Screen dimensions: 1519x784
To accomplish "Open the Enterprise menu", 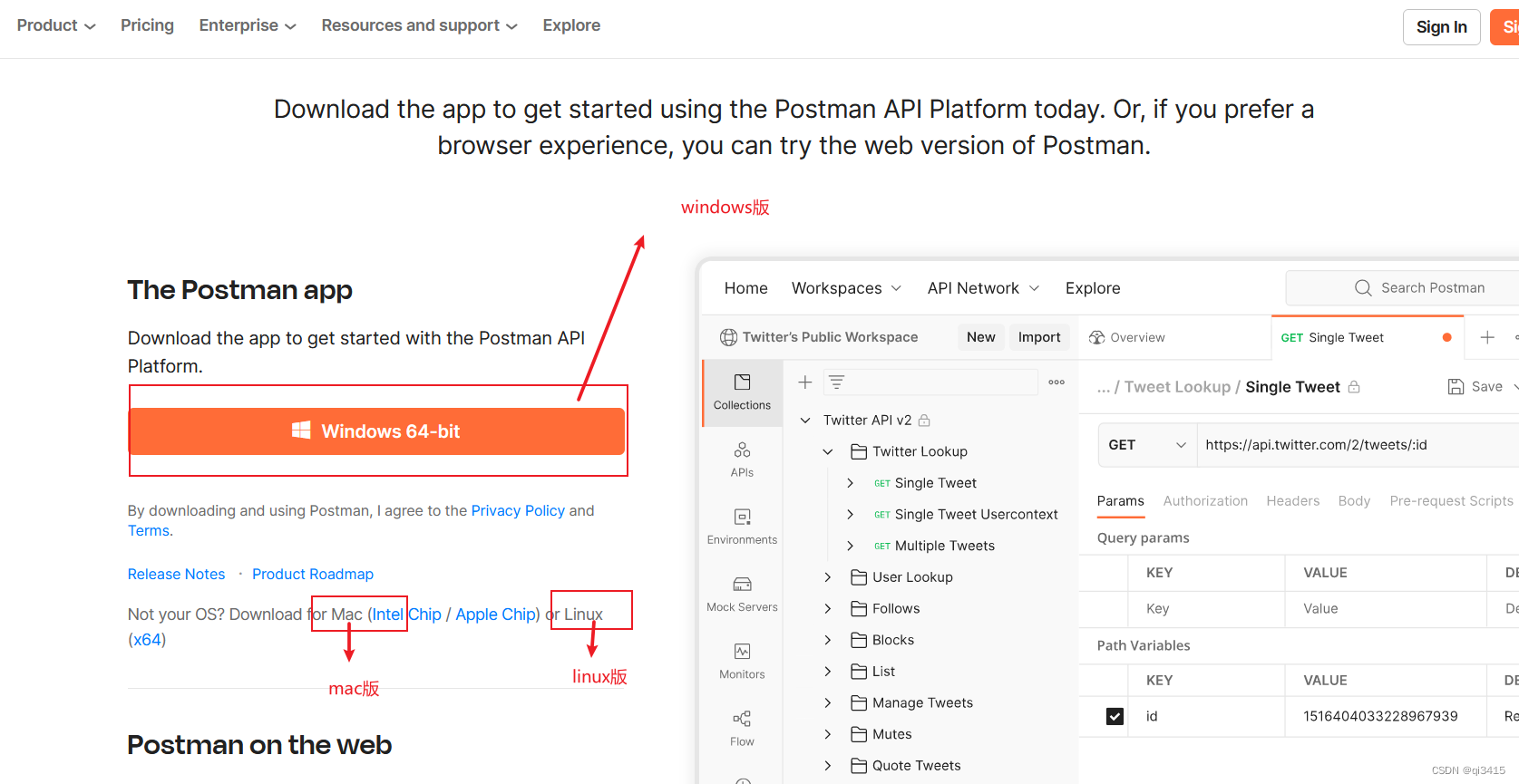I will 248,25.
